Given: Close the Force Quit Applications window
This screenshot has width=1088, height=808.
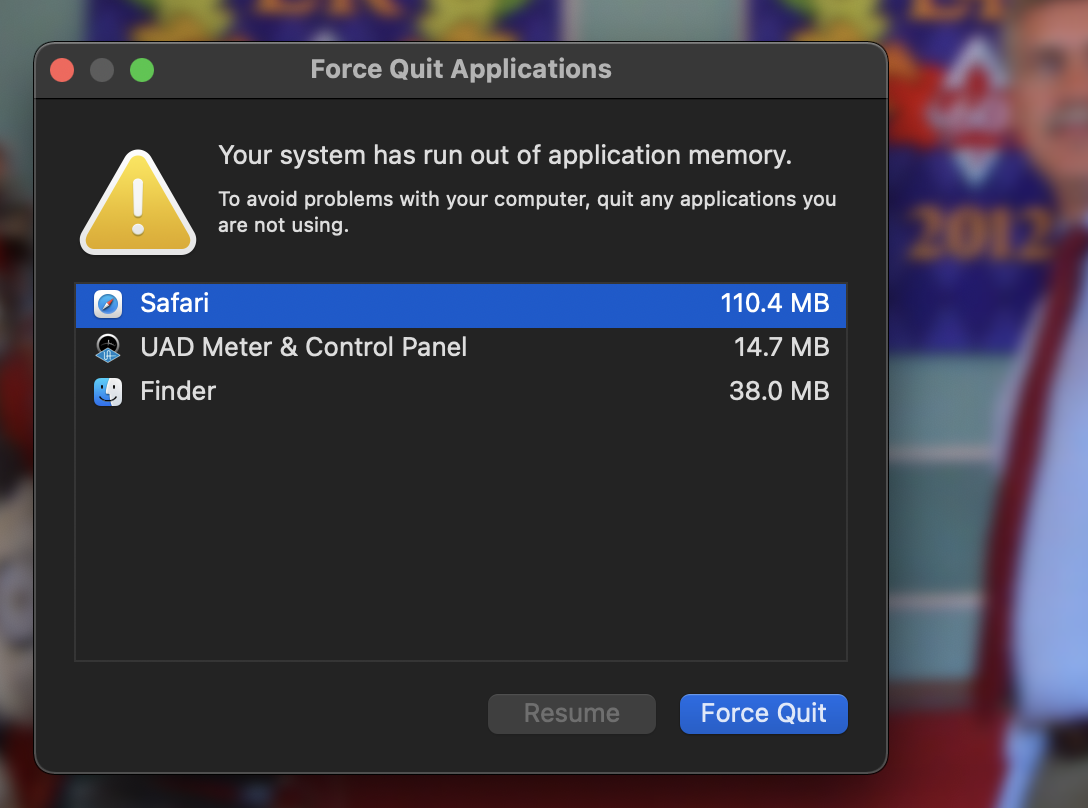Looking at the screenshot, I should click(62, 70).
